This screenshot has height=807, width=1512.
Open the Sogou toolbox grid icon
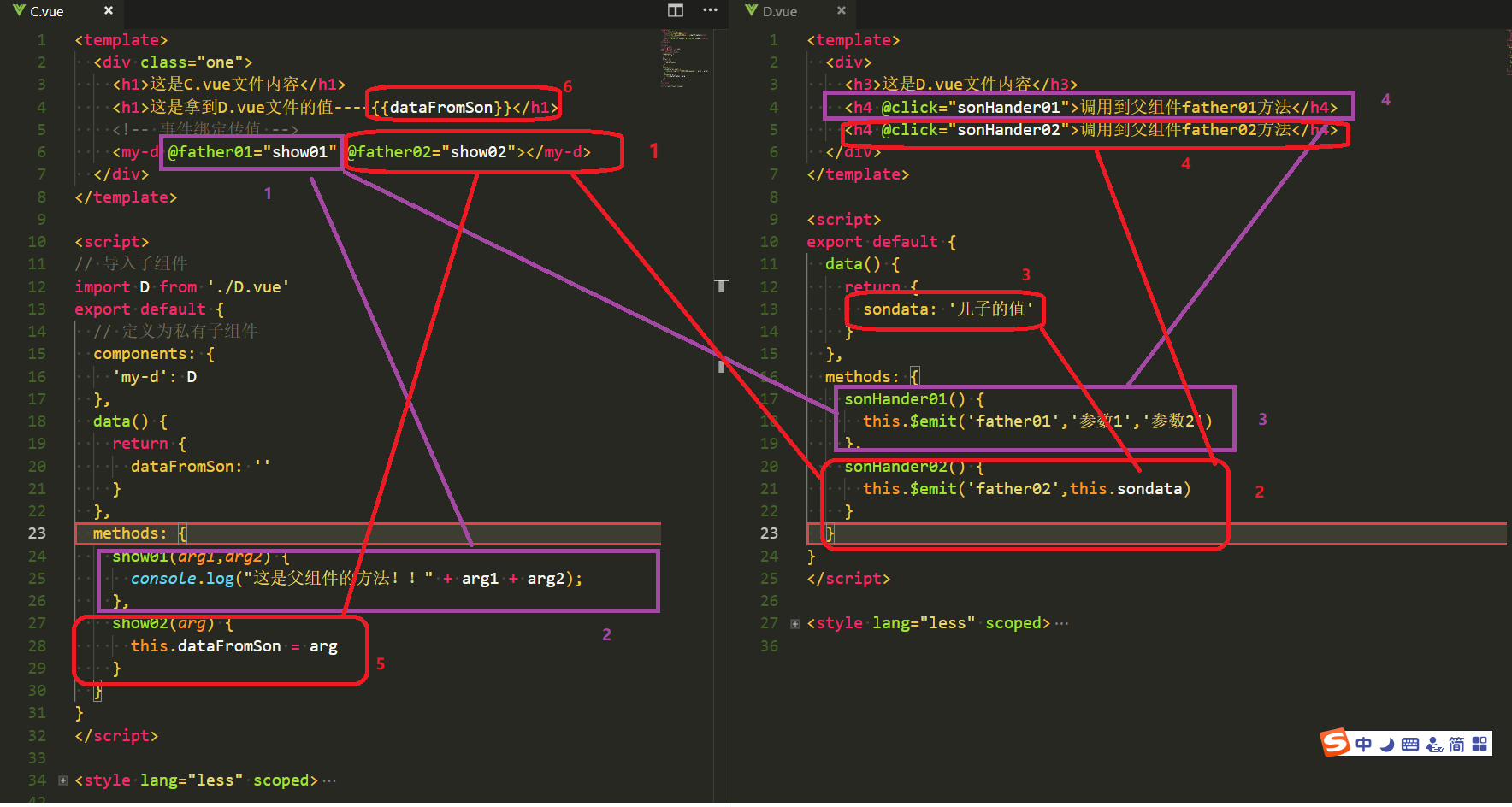tap(1480, 745)
